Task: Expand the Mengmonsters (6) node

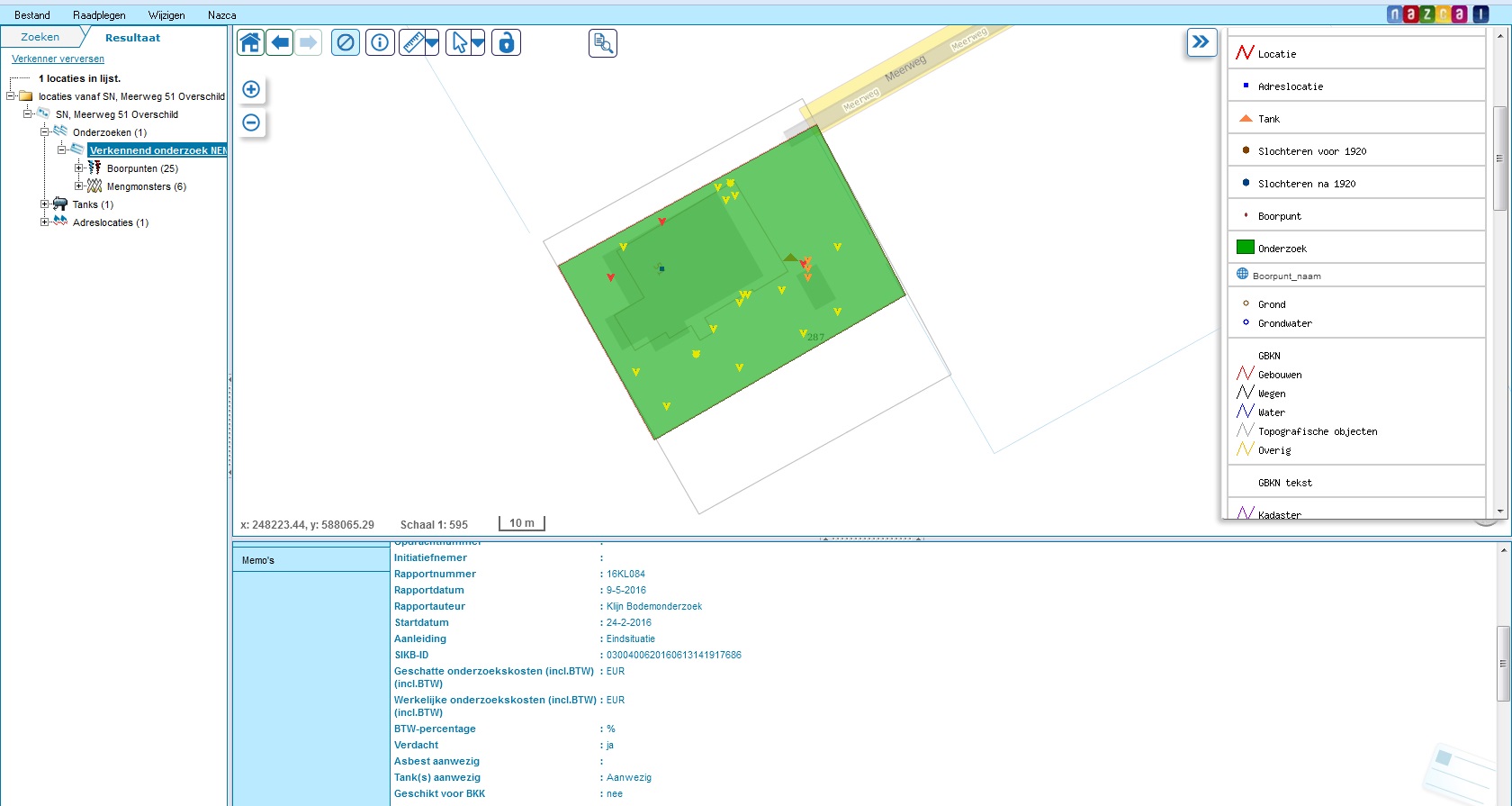Action: [x=79, y=186]
